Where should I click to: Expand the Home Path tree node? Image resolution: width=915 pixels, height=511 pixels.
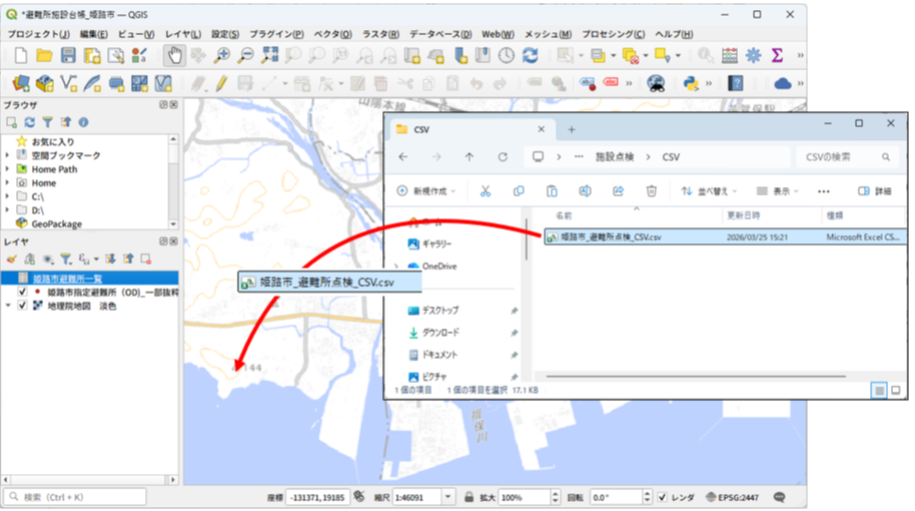point(8,170)
